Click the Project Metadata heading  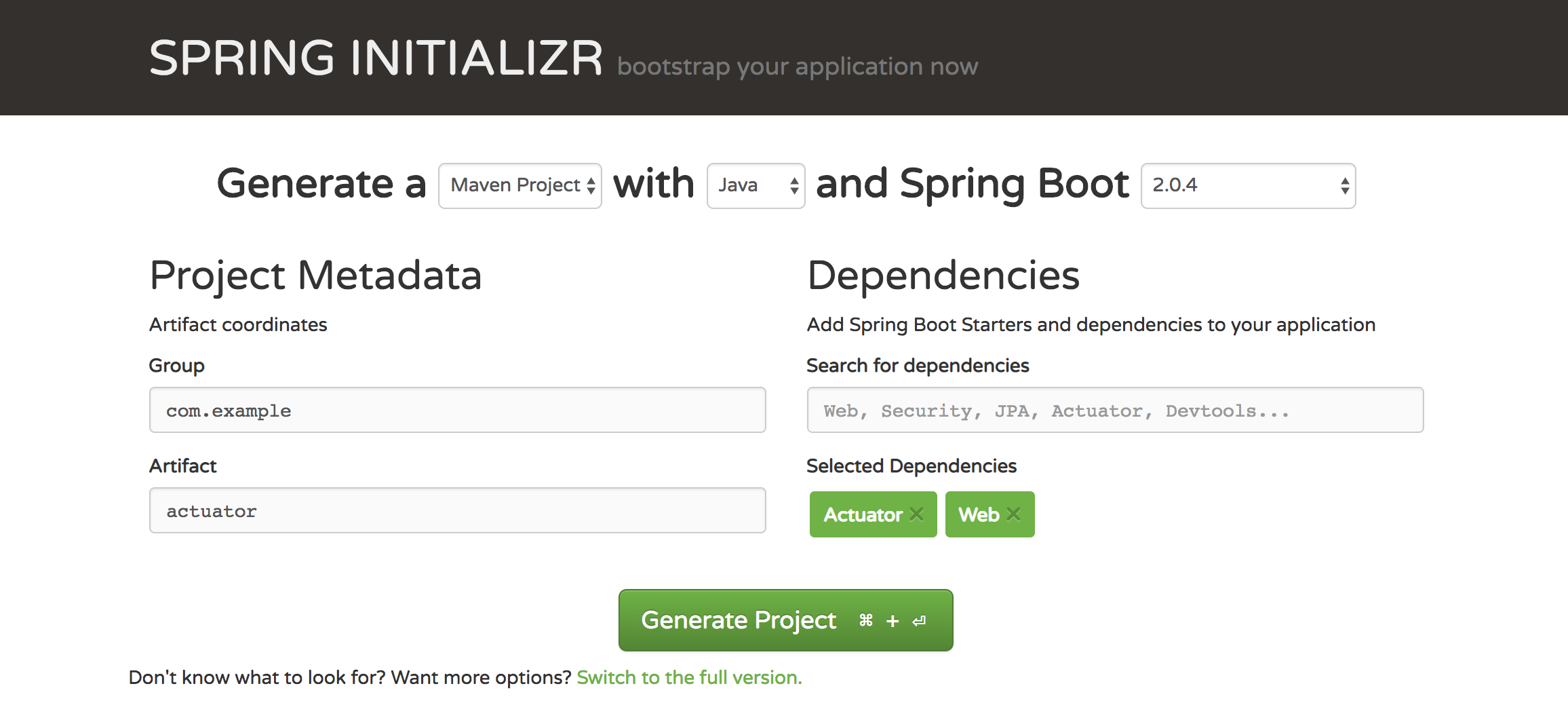316,275
